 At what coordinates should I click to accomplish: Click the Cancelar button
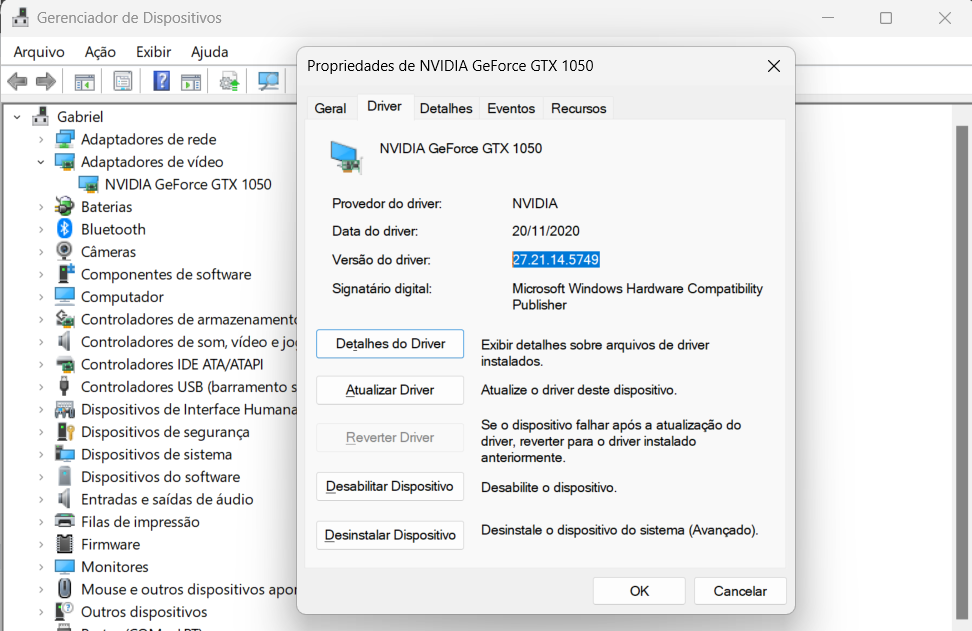[x=740, y=591]
